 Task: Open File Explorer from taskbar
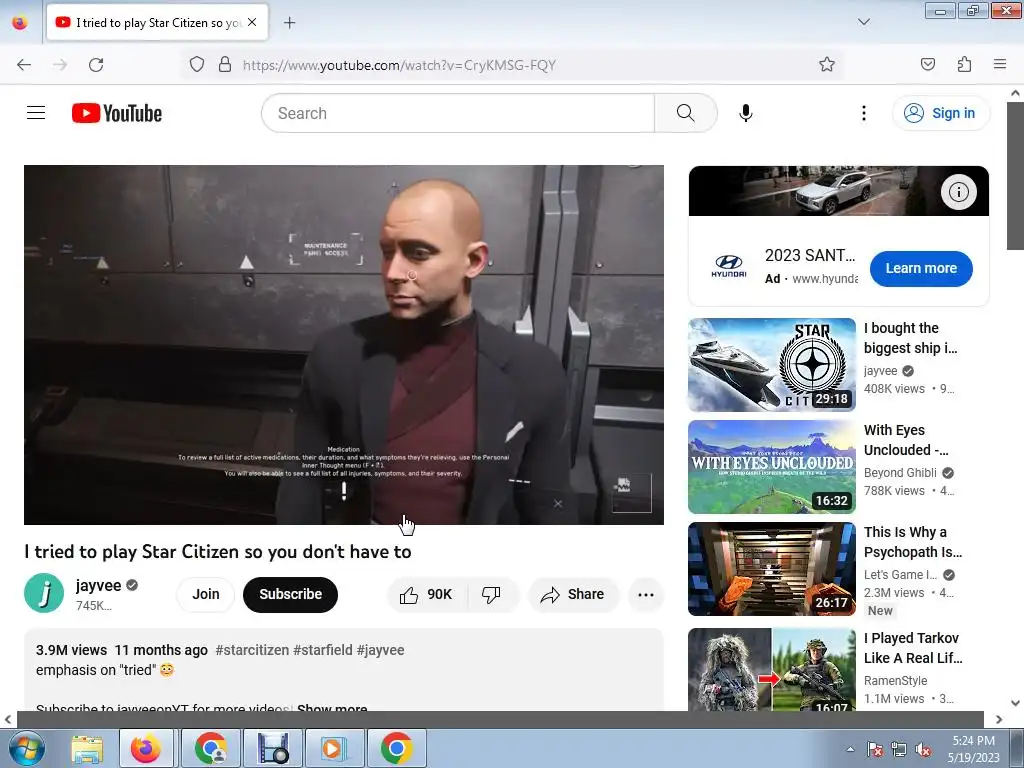click(x=87, y=748)
